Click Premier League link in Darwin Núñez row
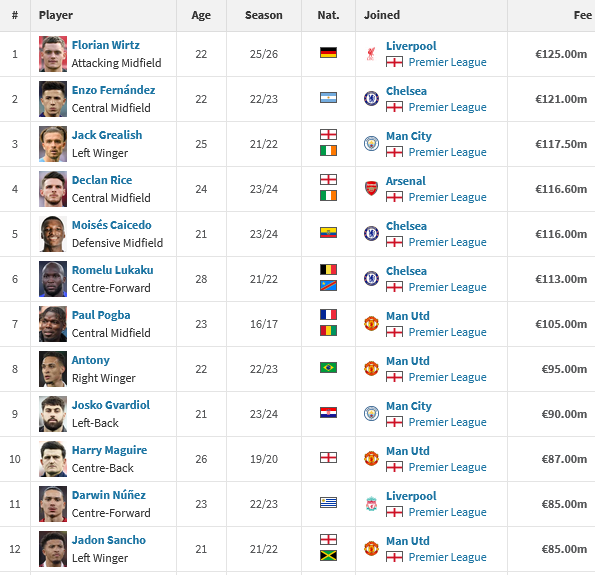This screenshot has height=575, width=595. click(447, 512)
